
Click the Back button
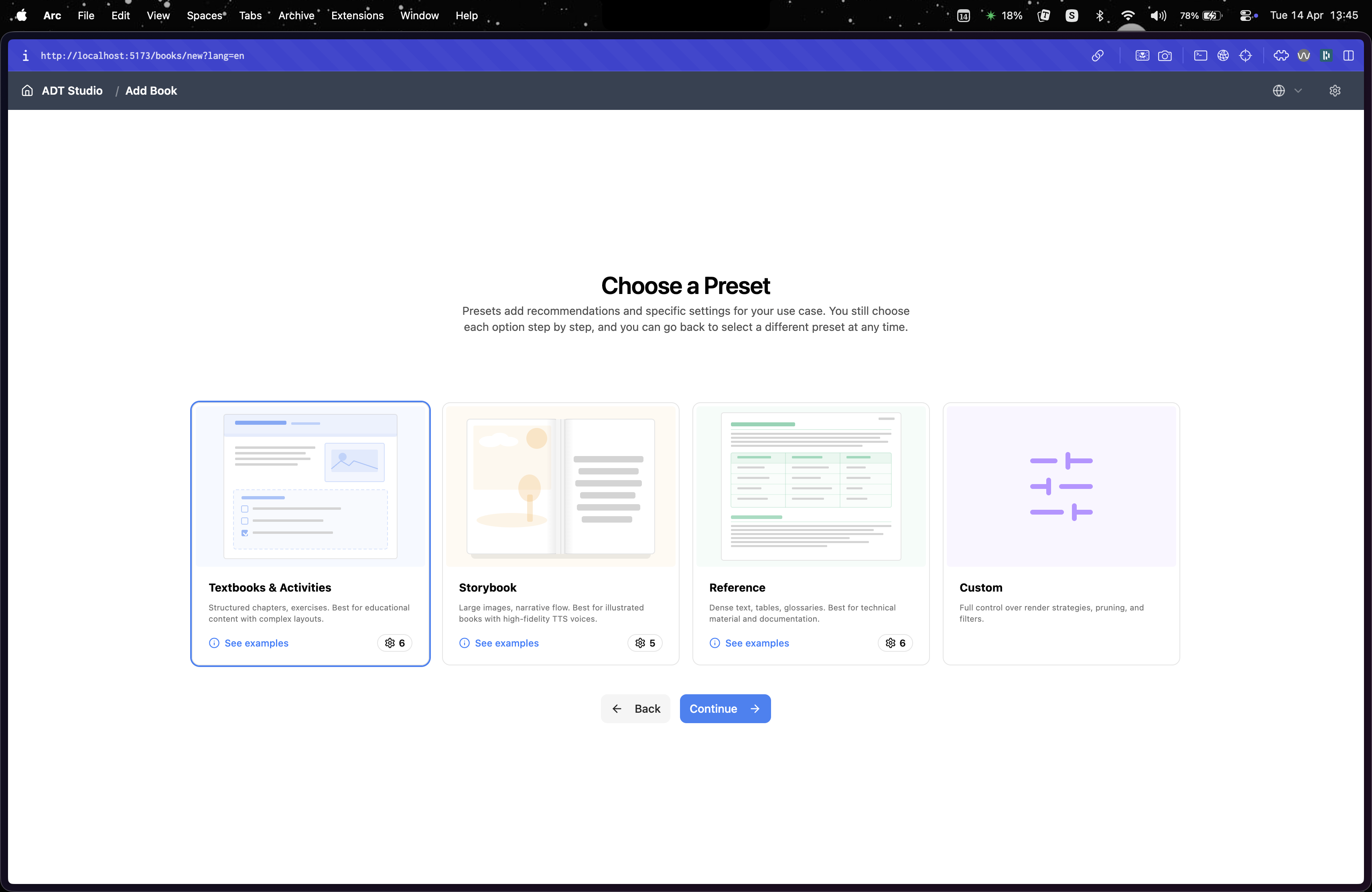(x=635, y=709)
